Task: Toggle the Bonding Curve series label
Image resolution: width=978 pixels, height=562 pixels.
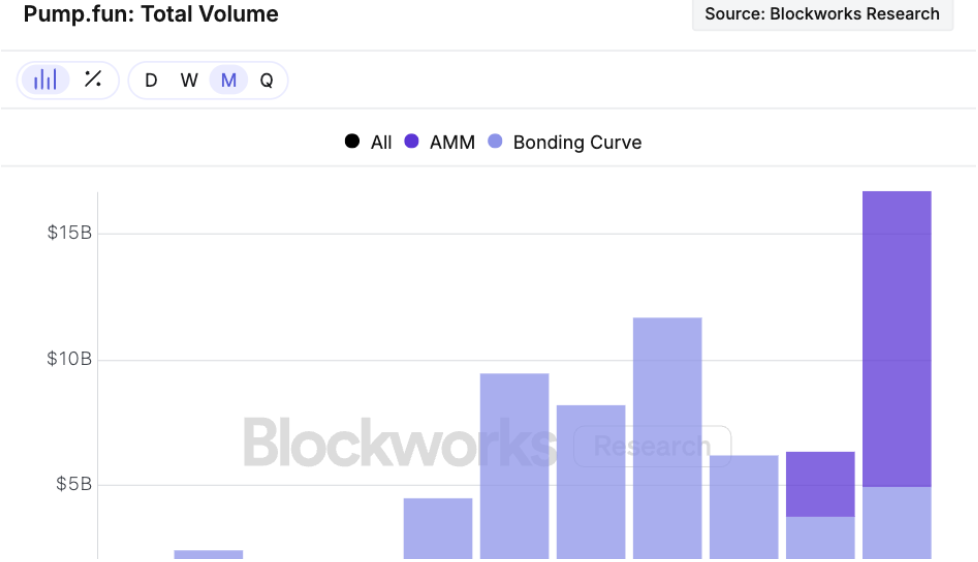Action: (x=577, y=142)
